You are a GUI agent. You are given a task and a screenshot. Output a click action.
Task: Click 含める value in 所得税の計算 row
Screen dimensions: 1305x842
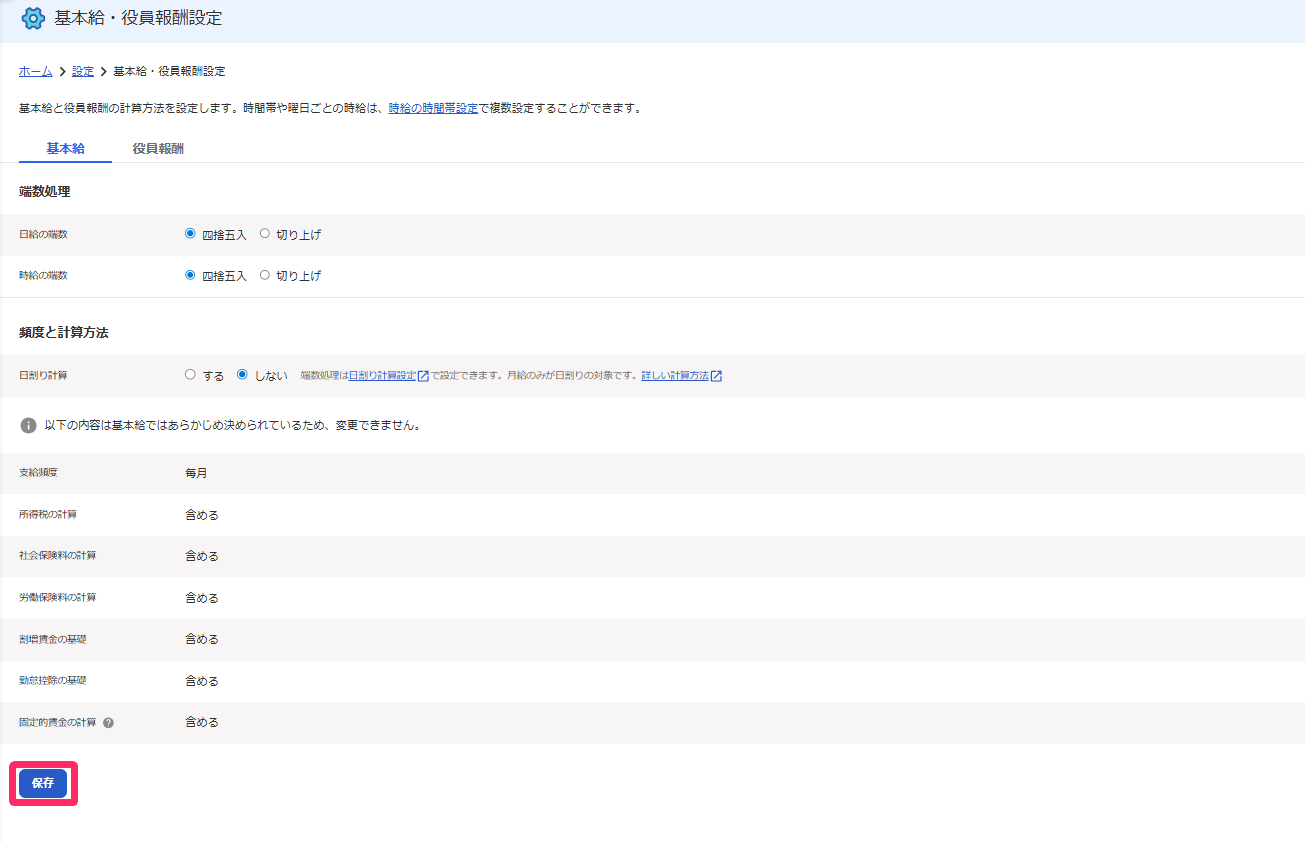(x=202, y=515)
